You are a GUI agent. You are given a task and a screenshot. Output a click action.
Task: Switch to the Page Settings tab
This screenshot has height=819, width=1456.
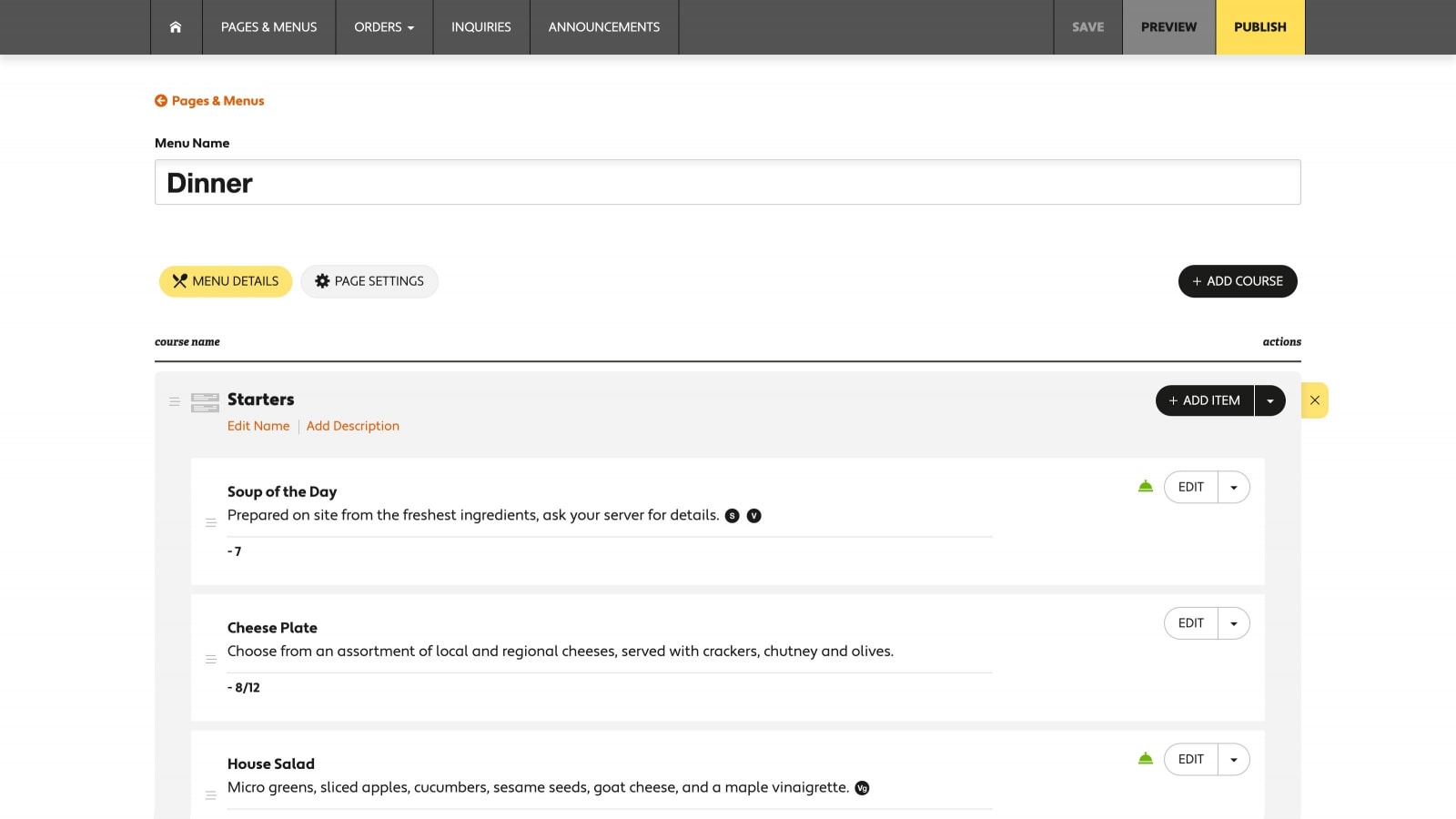click(369, 281)
